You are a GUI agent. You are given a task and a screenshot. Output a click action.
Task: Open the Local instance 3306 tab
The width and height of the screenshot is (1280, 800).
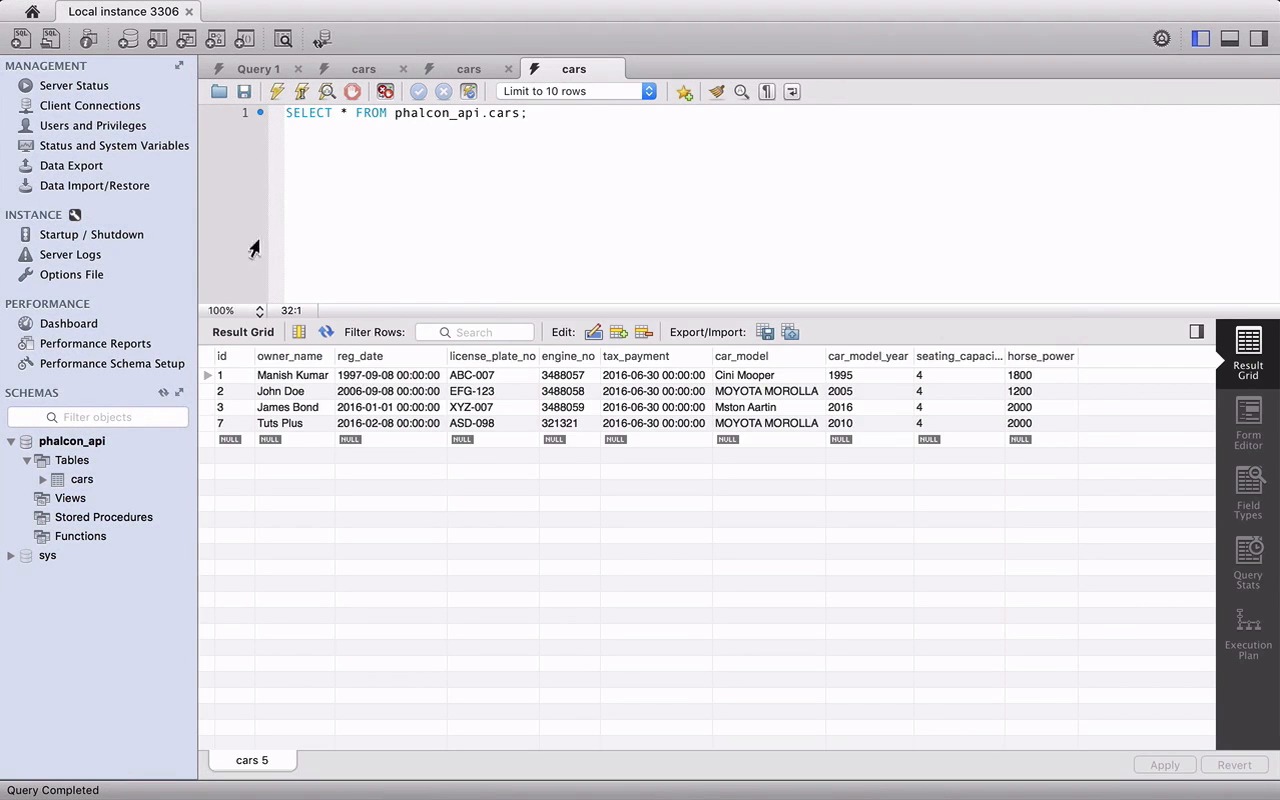pos(123,12)
